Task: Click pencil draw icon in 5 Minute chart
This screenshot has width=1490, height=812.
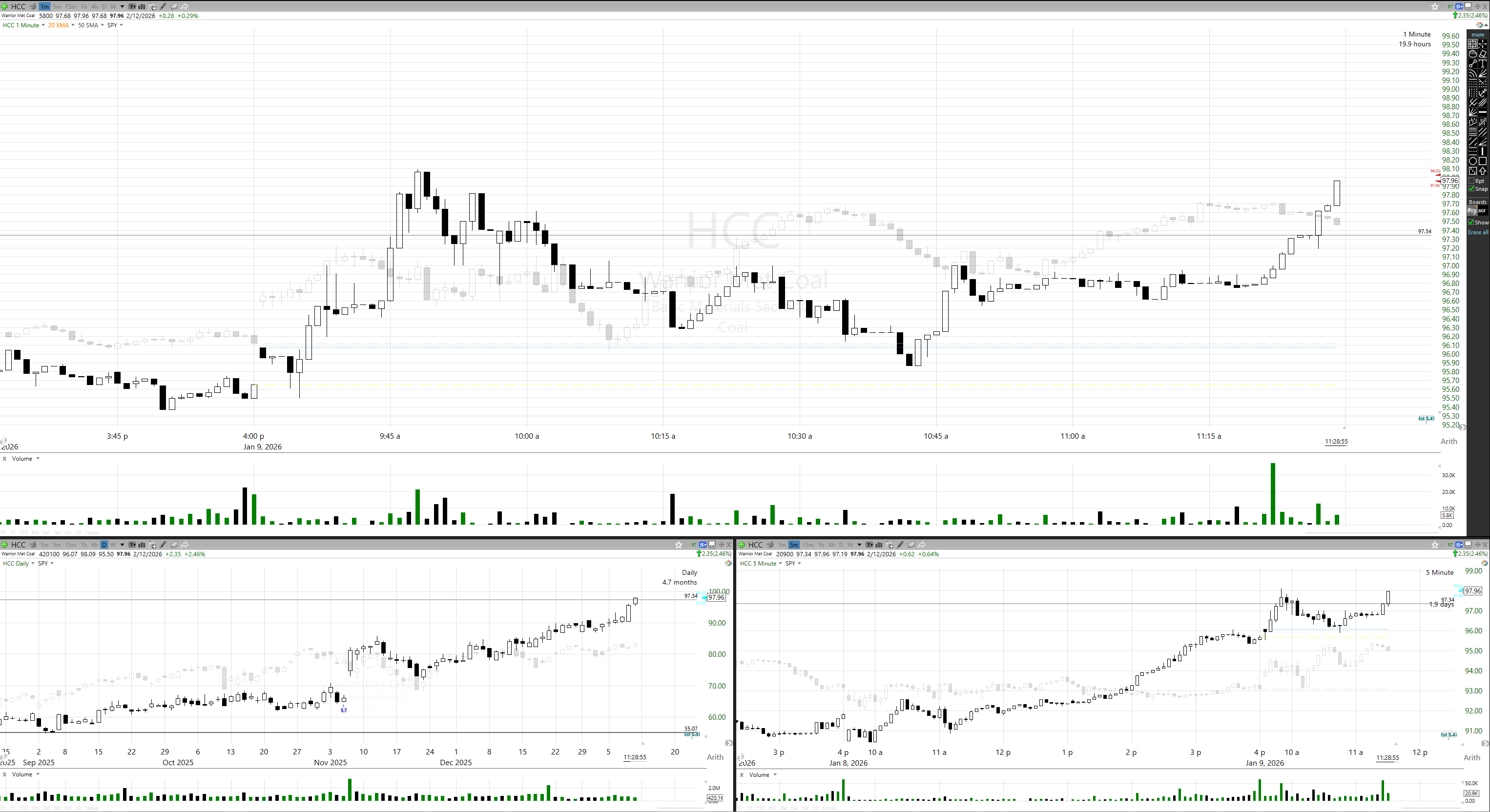Action: [900, 545]
